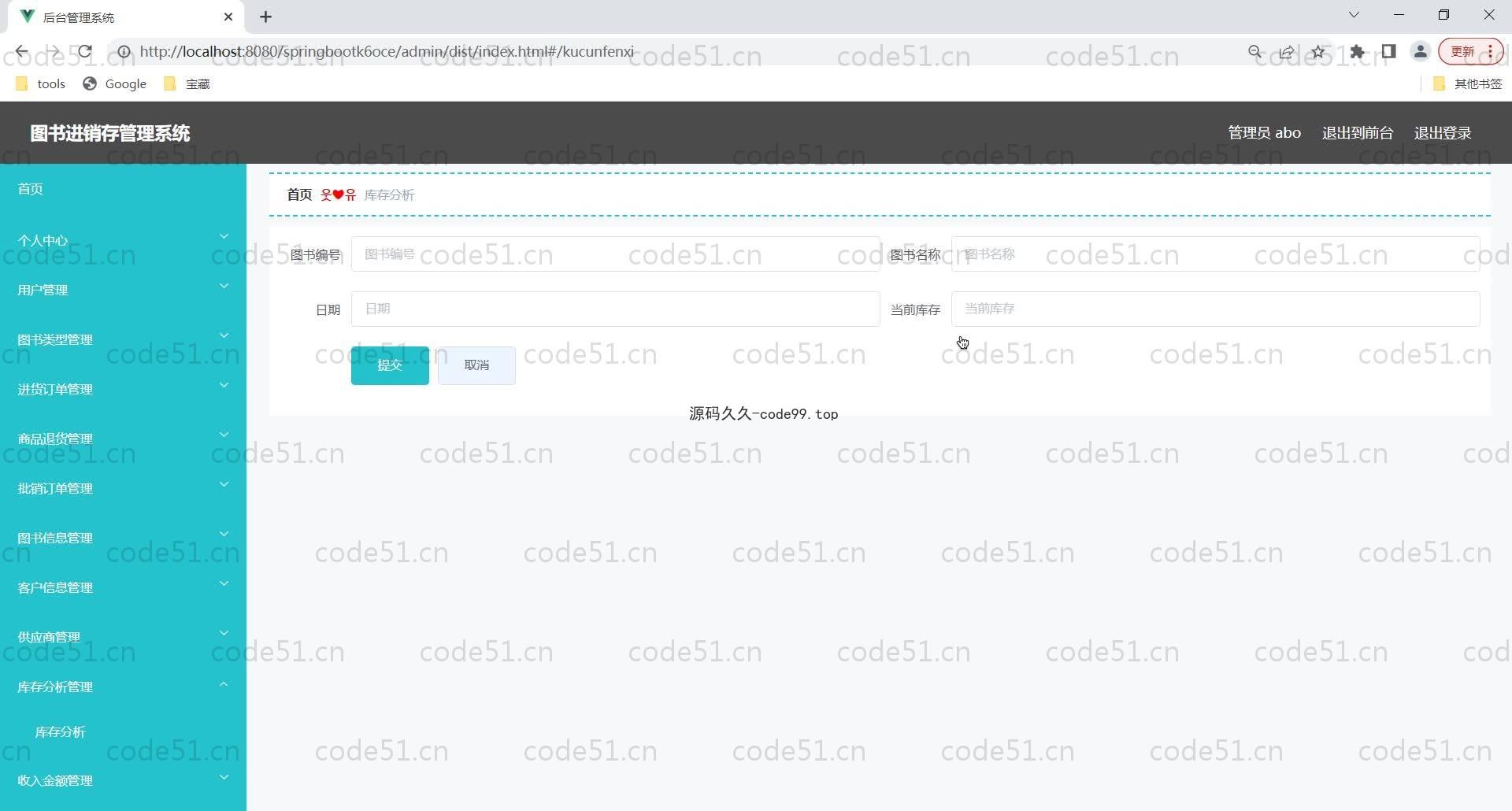The image size is (1512, 811).
Task: Click the zoom magnifier icon in address bar
Action: (1255, 52)
